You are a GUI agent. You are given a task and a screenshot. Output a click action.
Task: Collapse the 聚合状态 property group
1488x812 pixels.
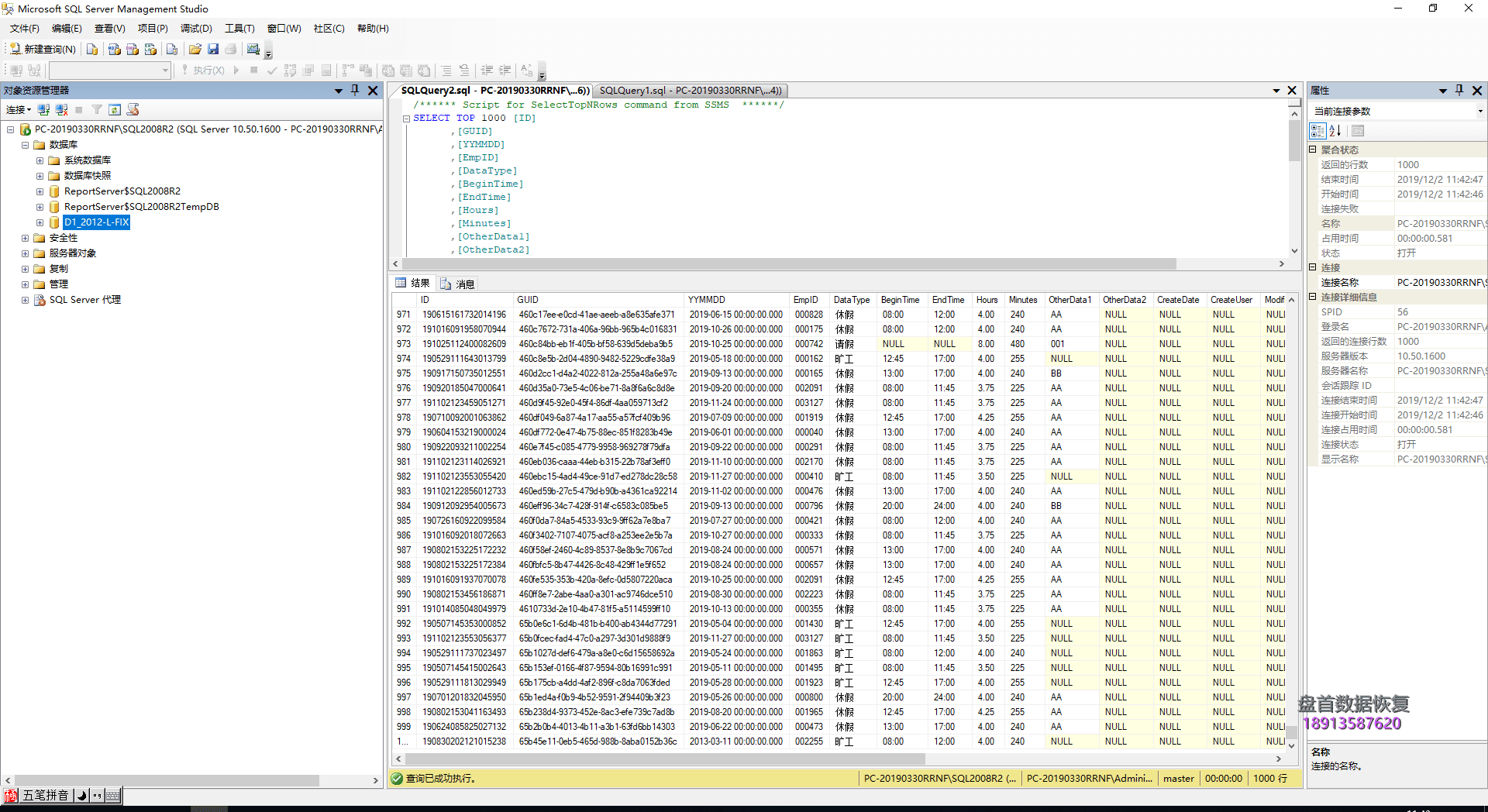(1313, 150)
